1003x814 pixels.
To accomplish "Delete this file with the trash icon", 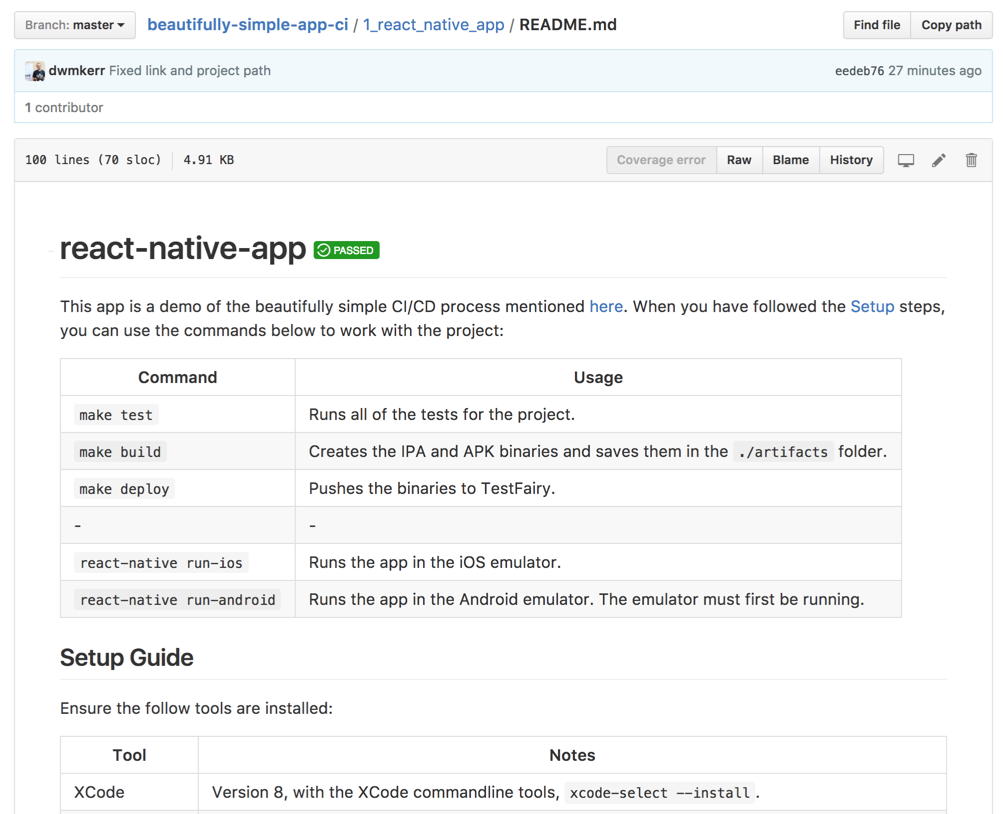I will coord(971,160).
